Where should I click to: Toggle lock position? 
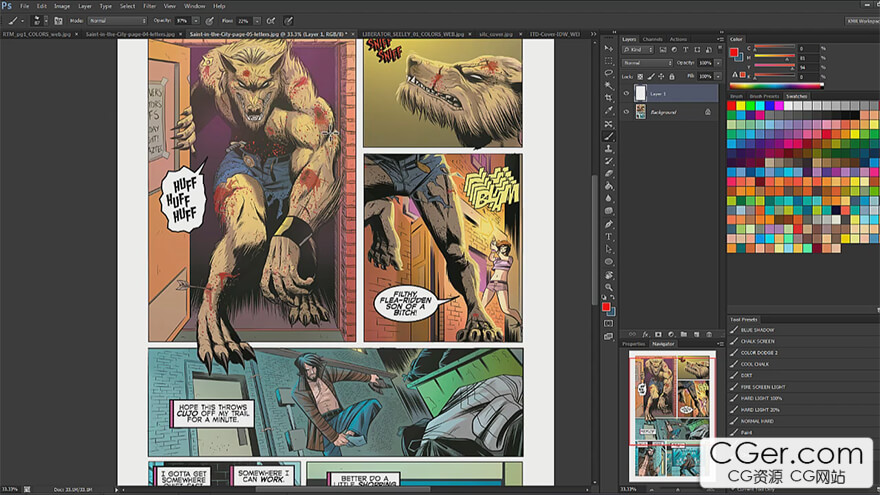[661, 76]
